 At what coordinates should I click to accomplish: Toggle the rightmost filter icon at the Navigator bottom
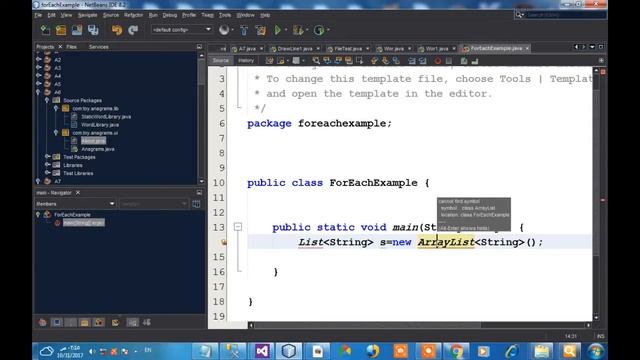click(147, 322)
